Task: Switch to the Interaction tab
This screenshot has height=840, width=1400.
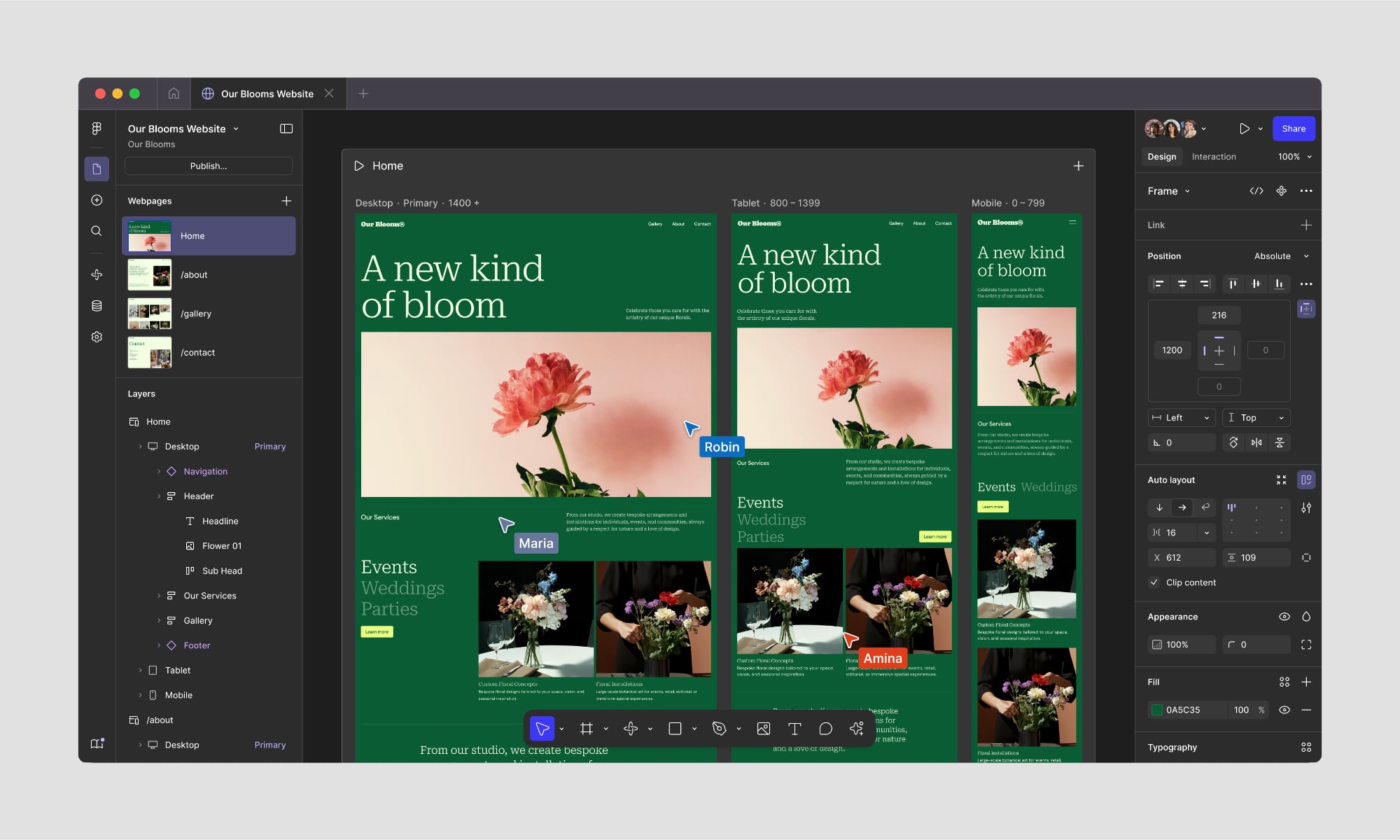Action: [x=1213, y=157]
